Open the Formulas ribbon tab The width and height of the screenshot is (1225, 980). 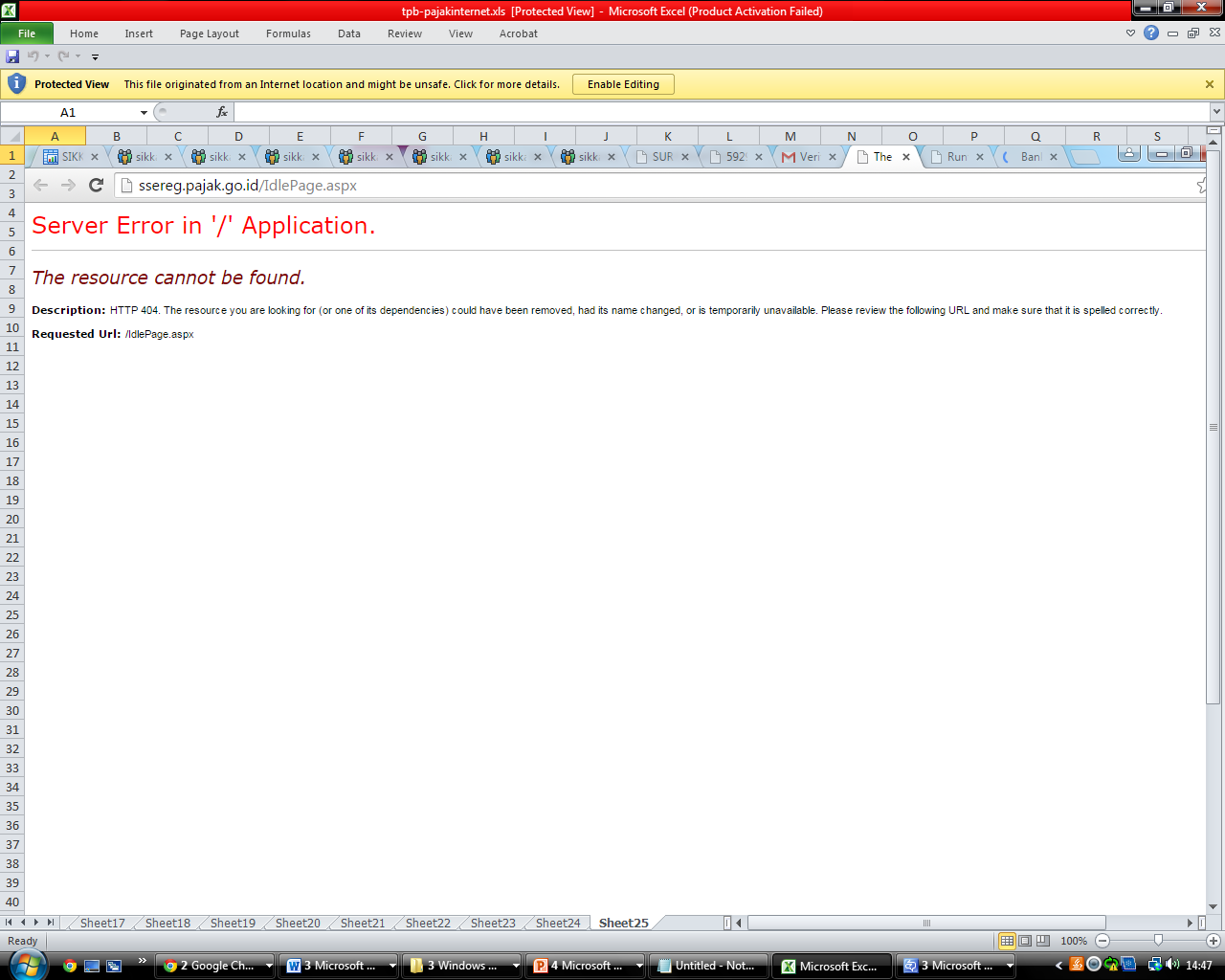click(x=288, y=33)
